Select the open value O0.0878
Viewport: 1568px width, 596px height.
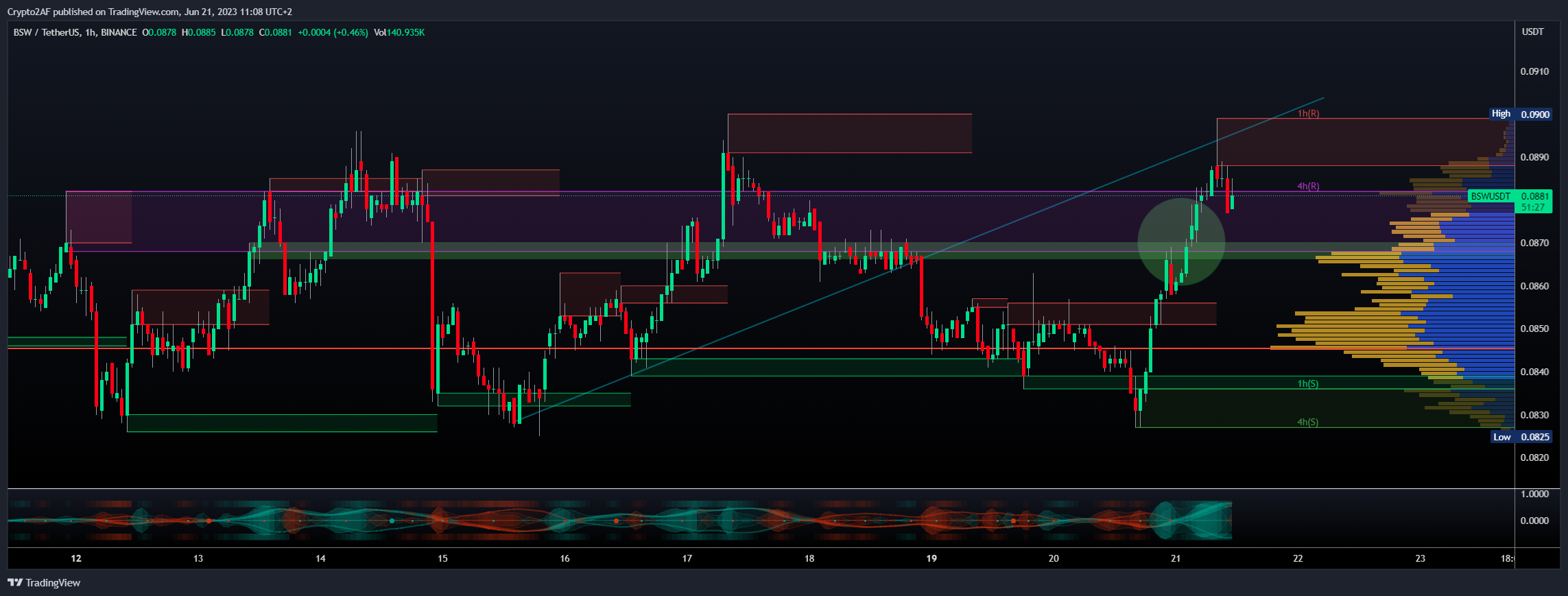[159, 32]
